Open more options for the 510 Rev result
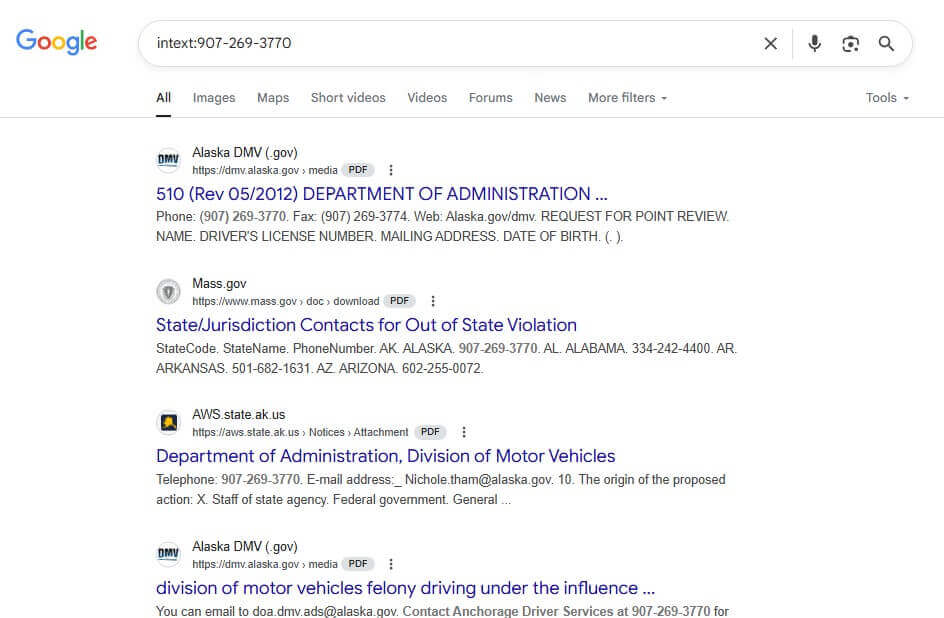This screenshot has width=944, height=618. 391,170
